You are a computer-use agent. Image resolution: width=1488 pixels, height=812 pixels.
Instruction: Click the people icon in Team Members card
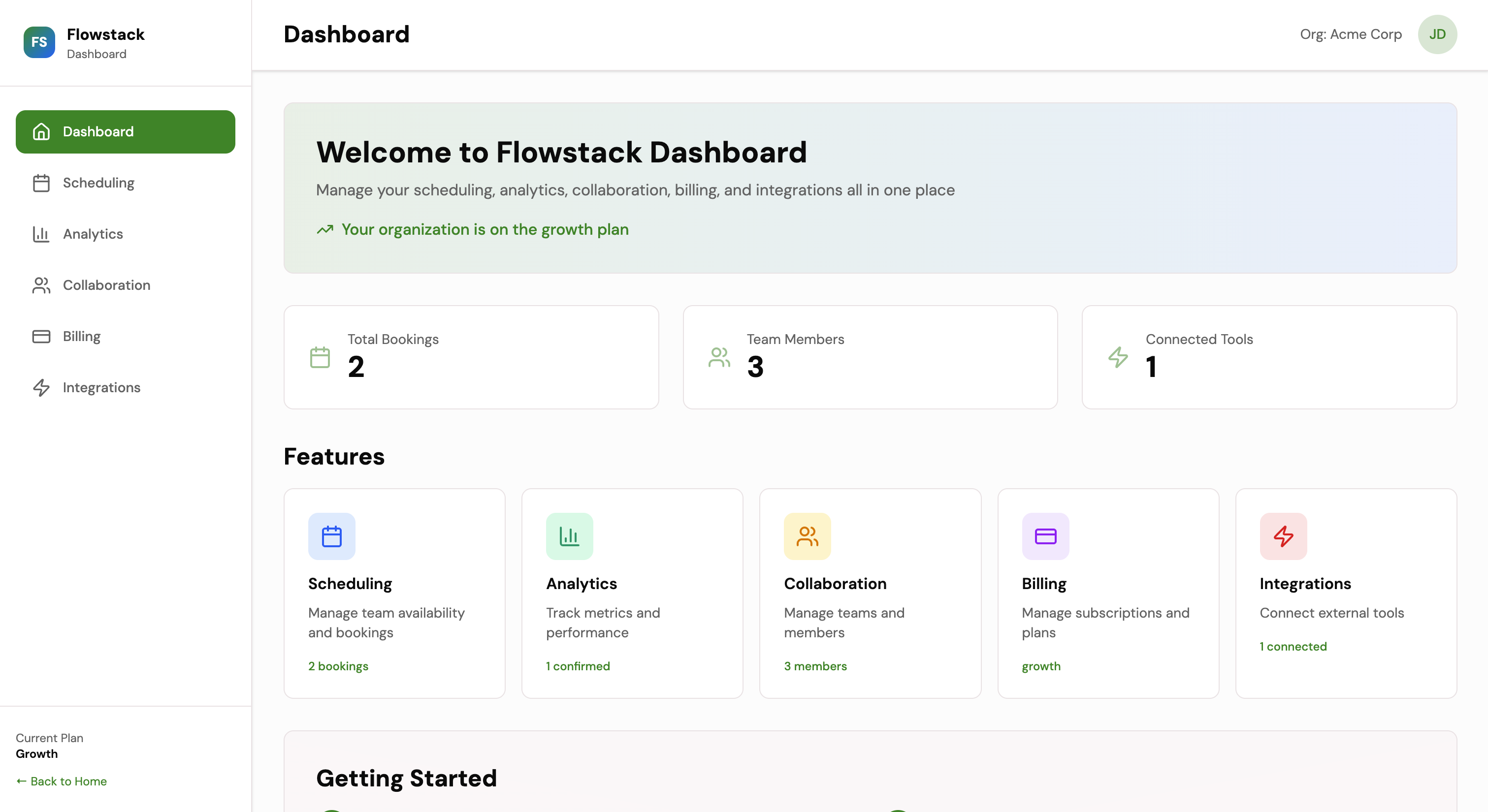point(719,357)
